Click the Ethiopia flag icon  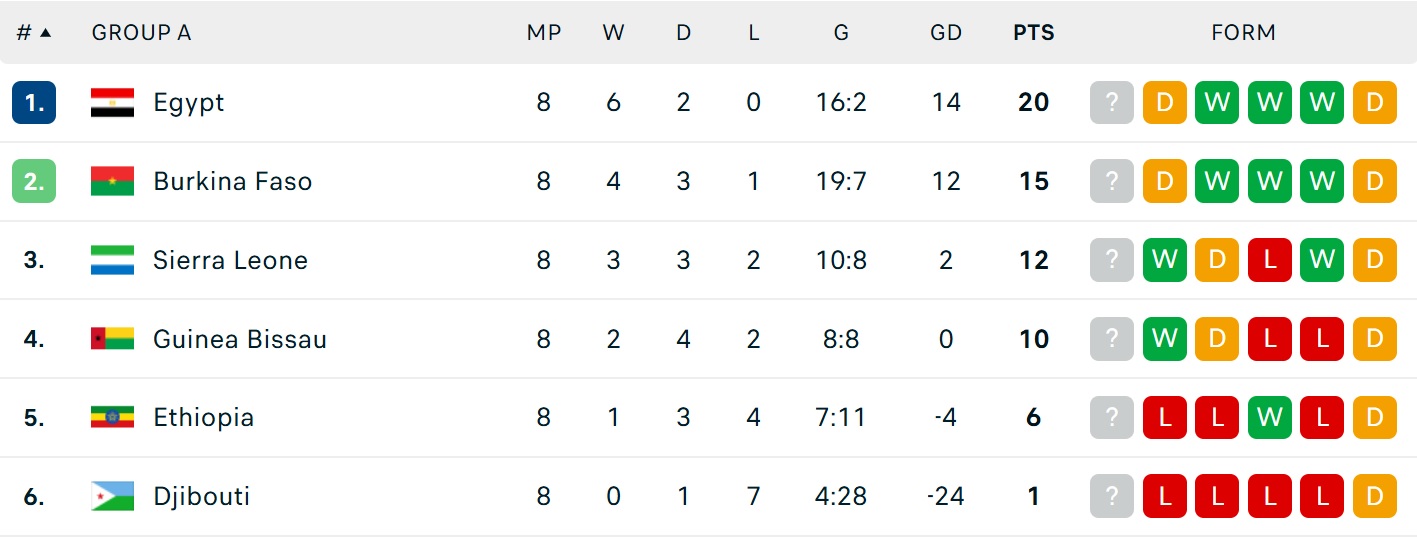[112, 417]
